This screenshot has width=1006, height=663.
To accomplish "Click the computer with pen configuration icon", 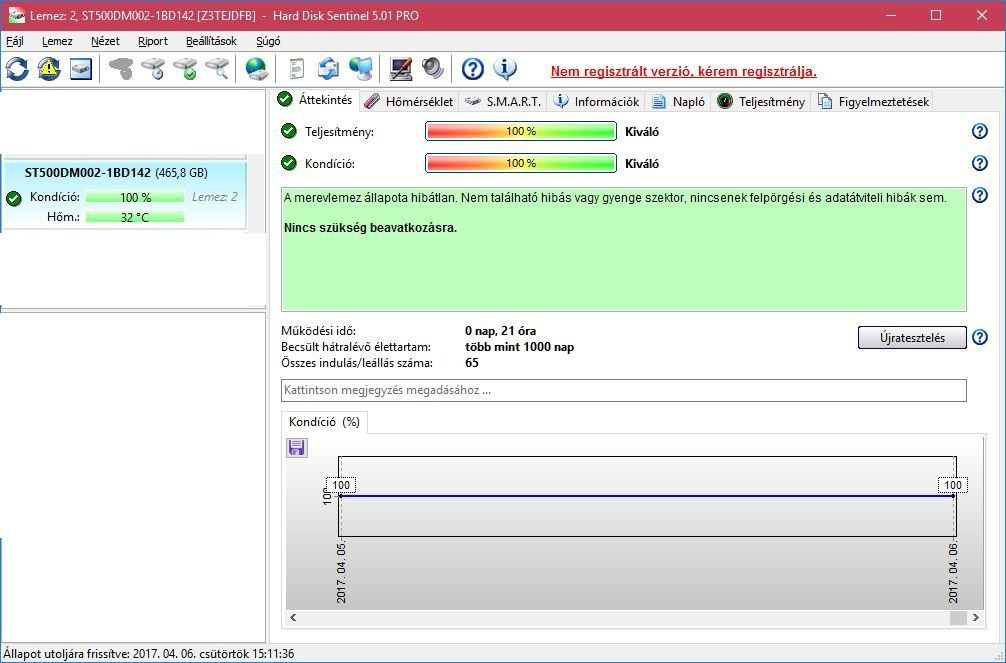I will (x=401, y=69).
